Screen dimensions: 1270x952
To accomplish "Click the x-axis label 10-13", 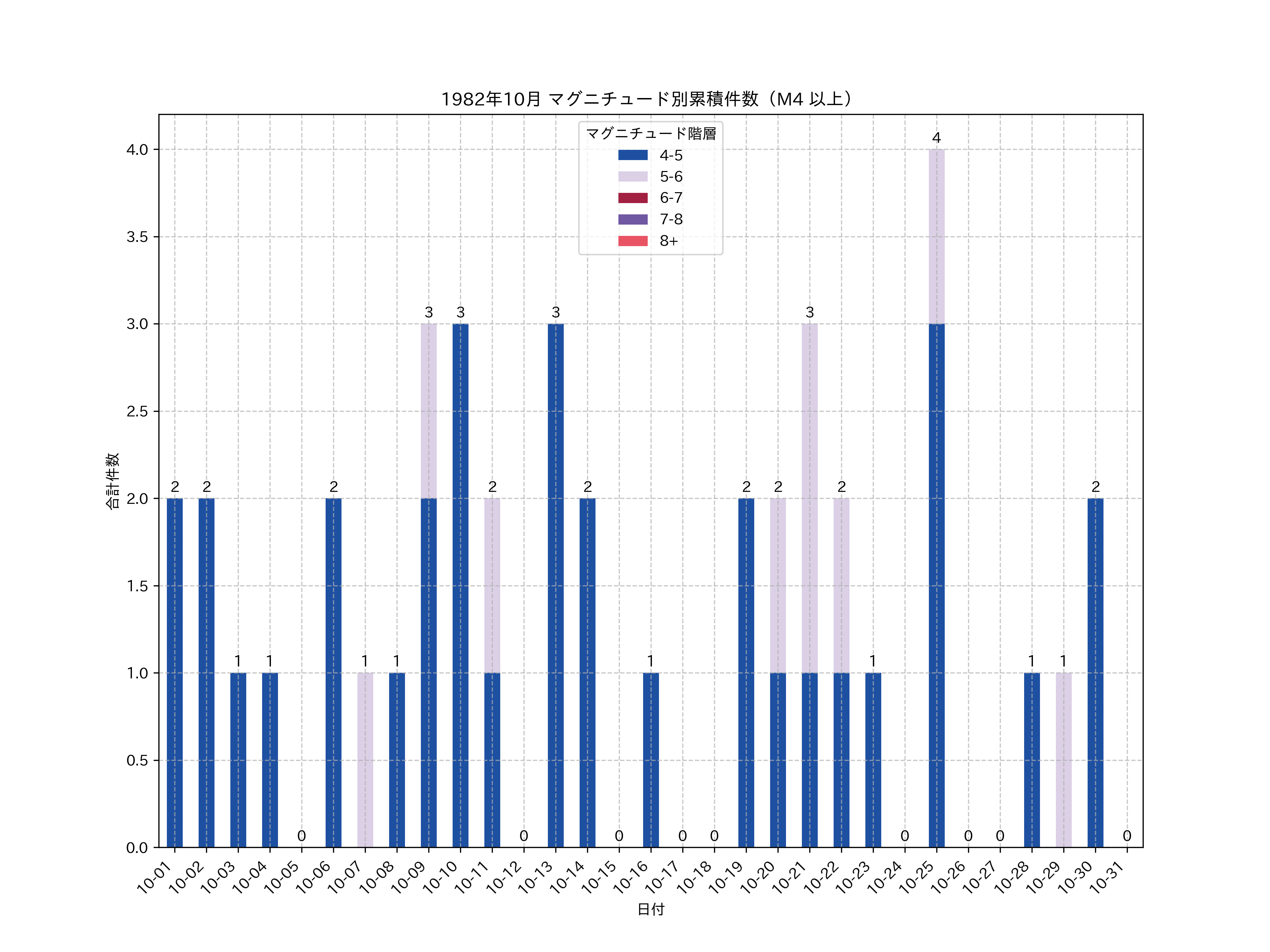I will (536, 878).
